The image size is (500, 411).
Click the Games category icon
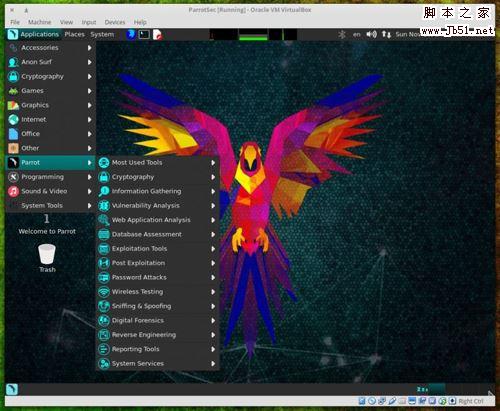click(13, 91)
